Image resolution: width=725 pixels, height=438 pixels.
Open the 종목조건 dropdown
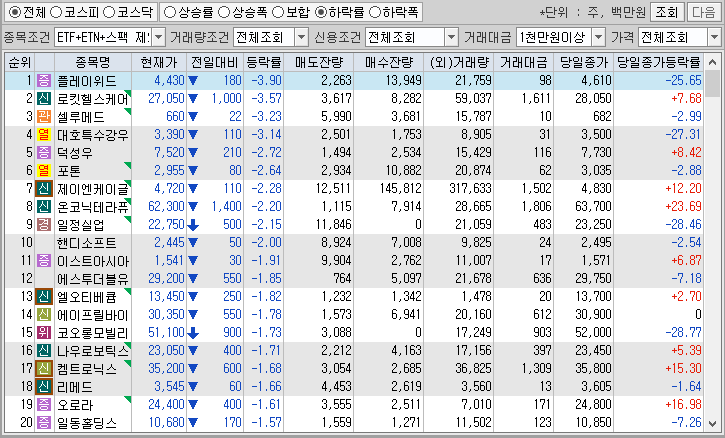point(158,37)
